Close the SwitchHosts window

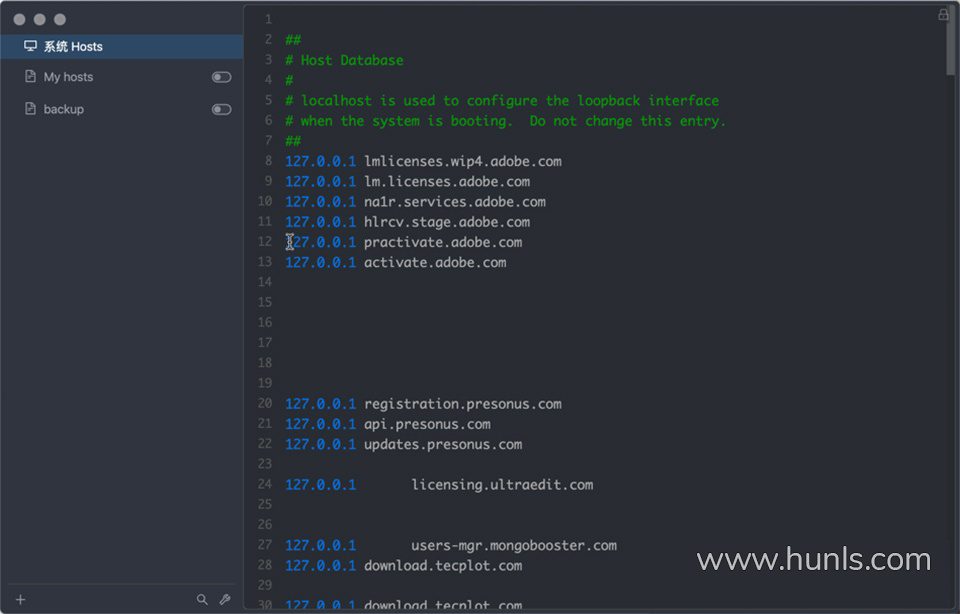[x=19, y=19]
